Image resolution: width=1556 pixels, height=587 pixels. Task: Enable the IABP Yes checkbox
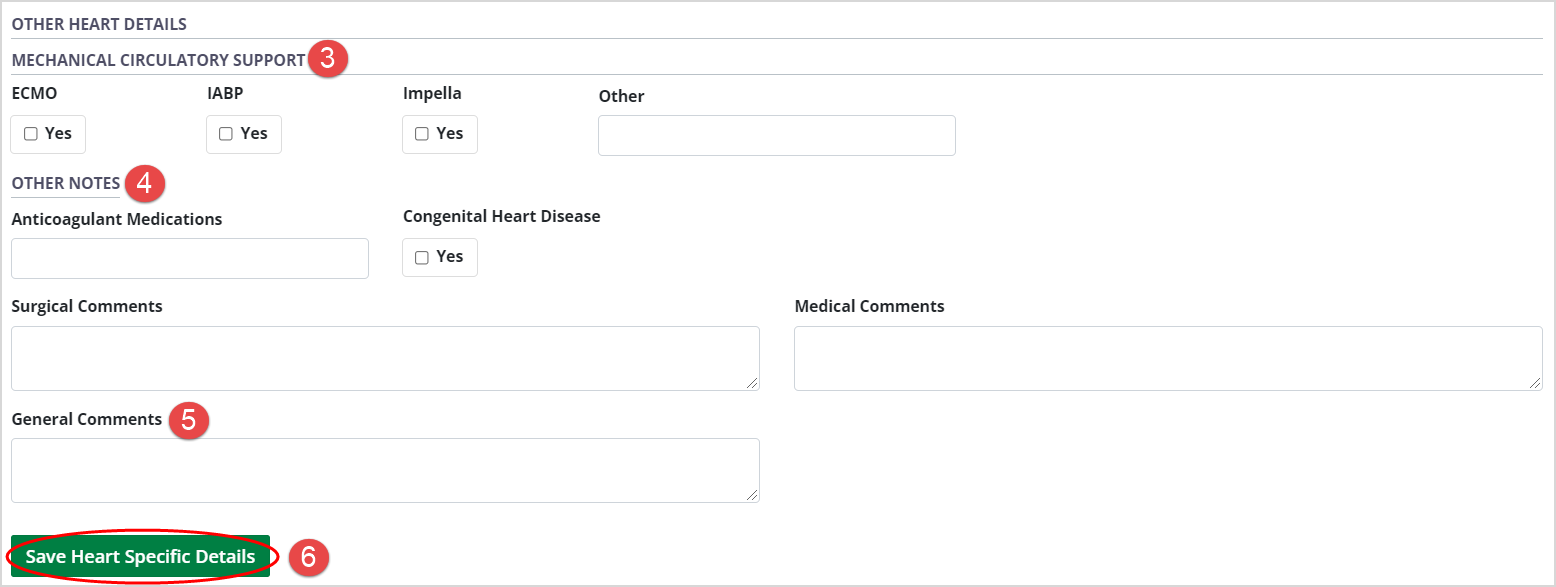coord(225,133)
